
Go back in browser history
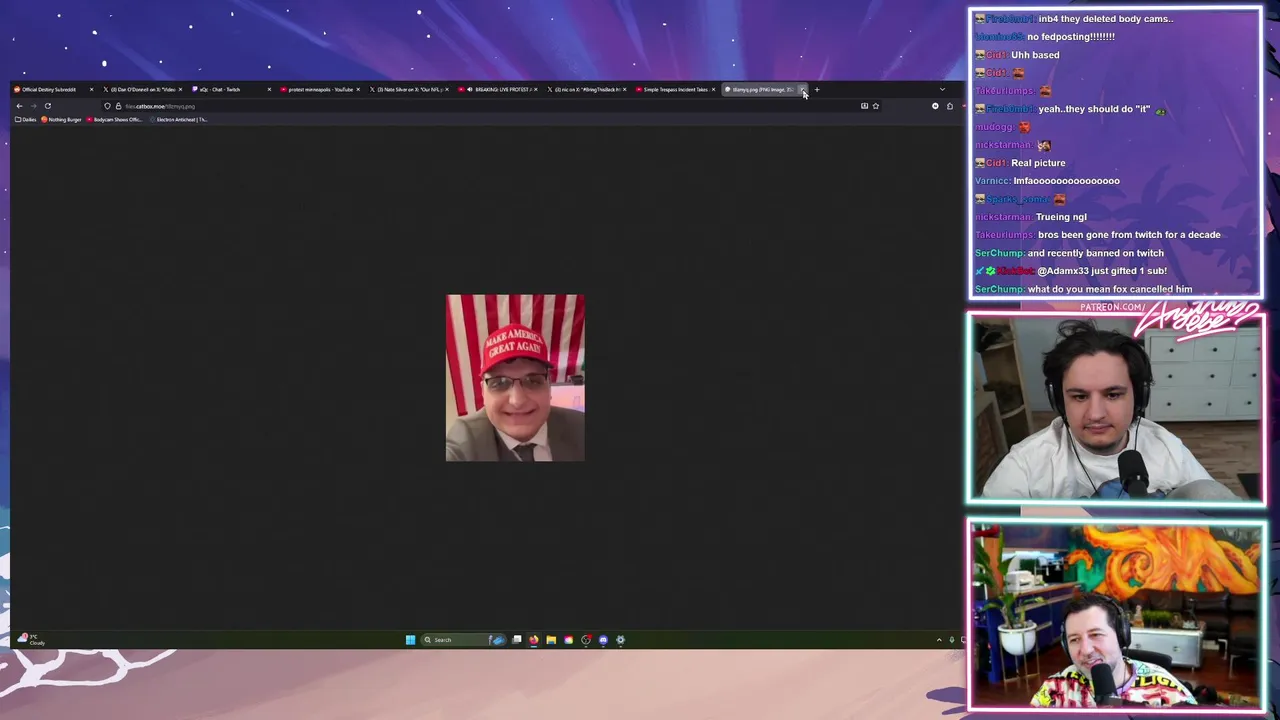click(19, 106)
